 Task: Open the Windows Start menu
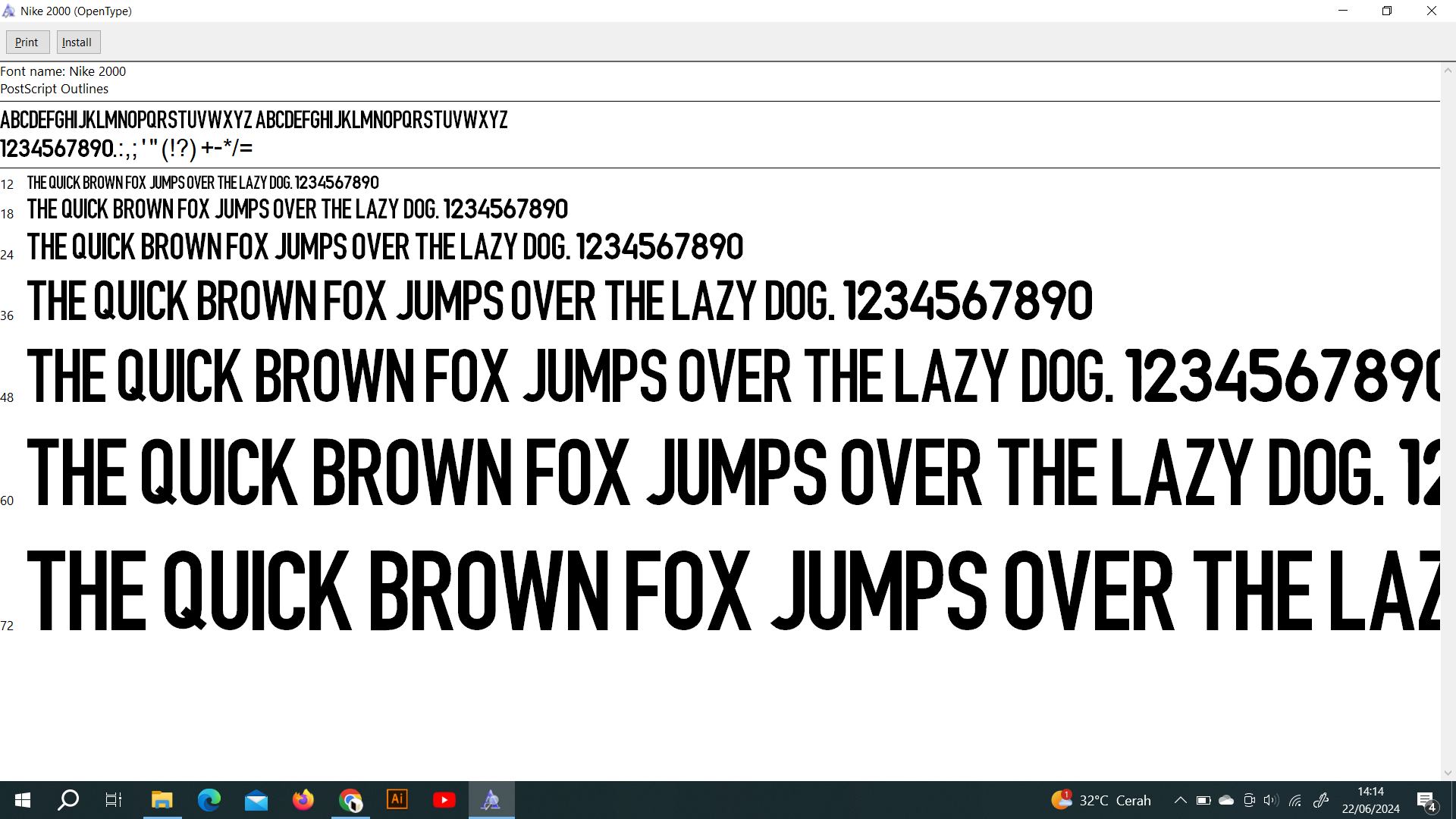coord(23,800)
